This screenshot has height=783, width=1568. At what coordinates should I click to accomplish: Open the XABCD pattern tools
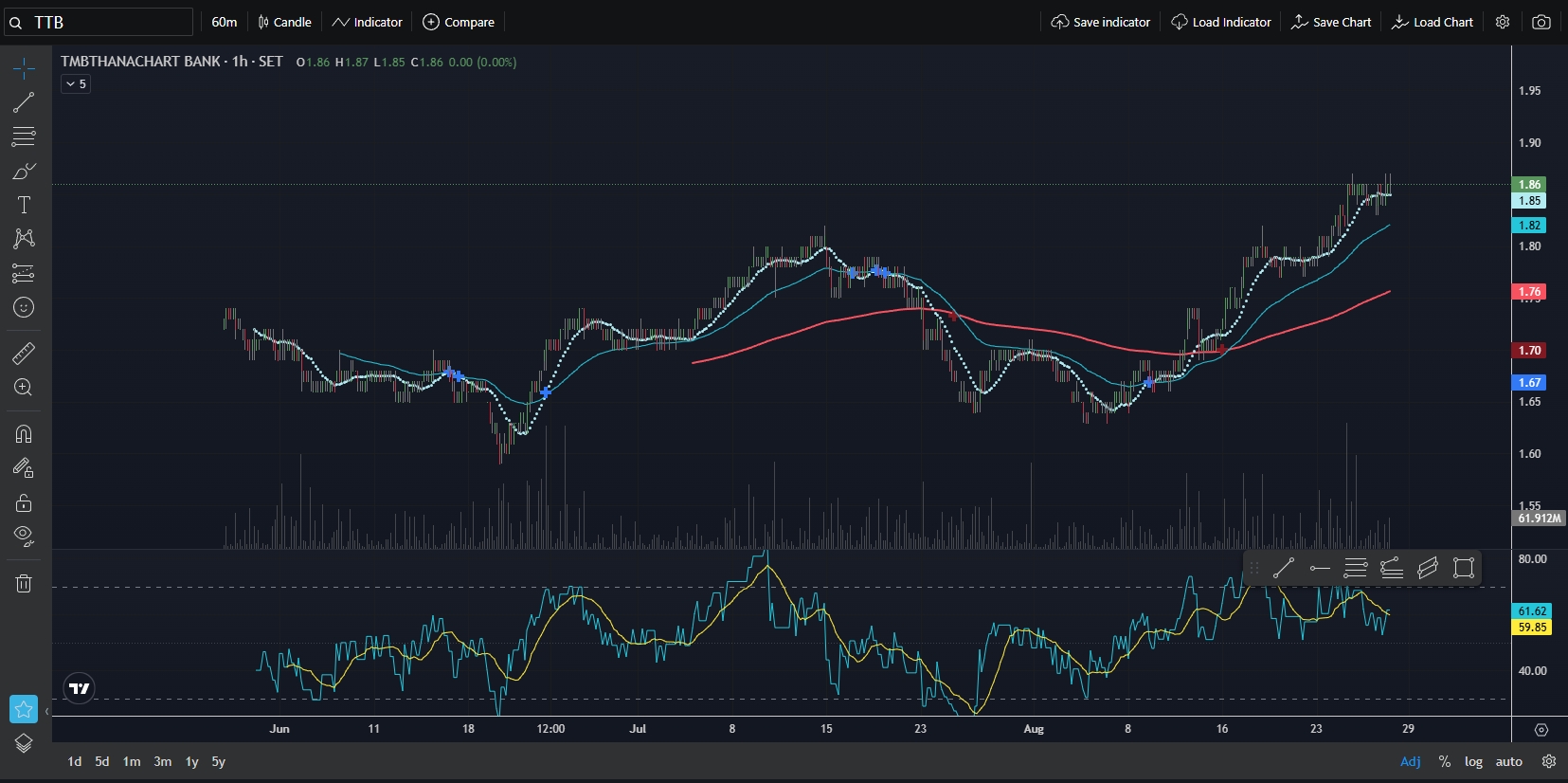pyautogui.click(x=24, y=238)
